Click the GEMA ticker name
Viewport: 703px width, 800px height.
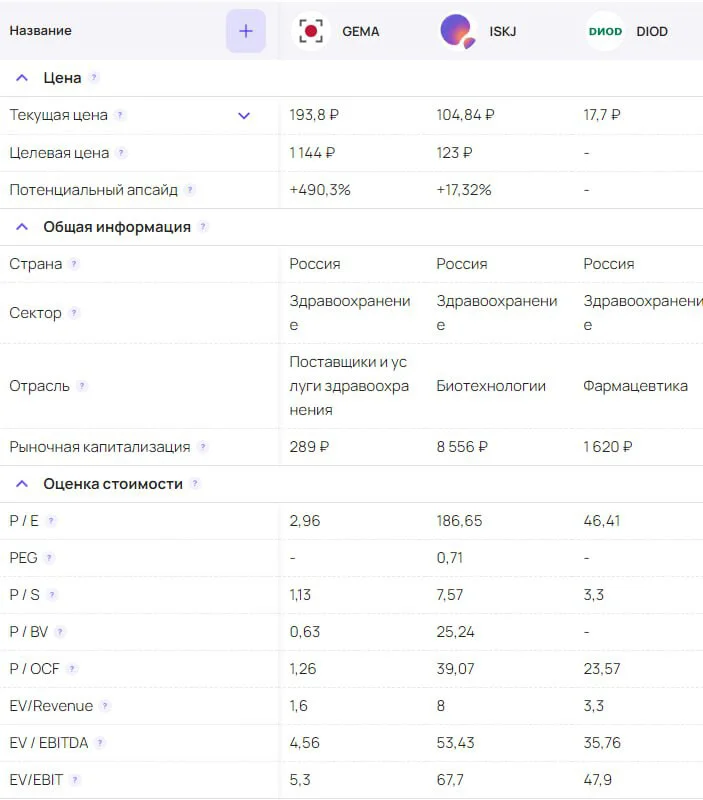click(361, 32)
